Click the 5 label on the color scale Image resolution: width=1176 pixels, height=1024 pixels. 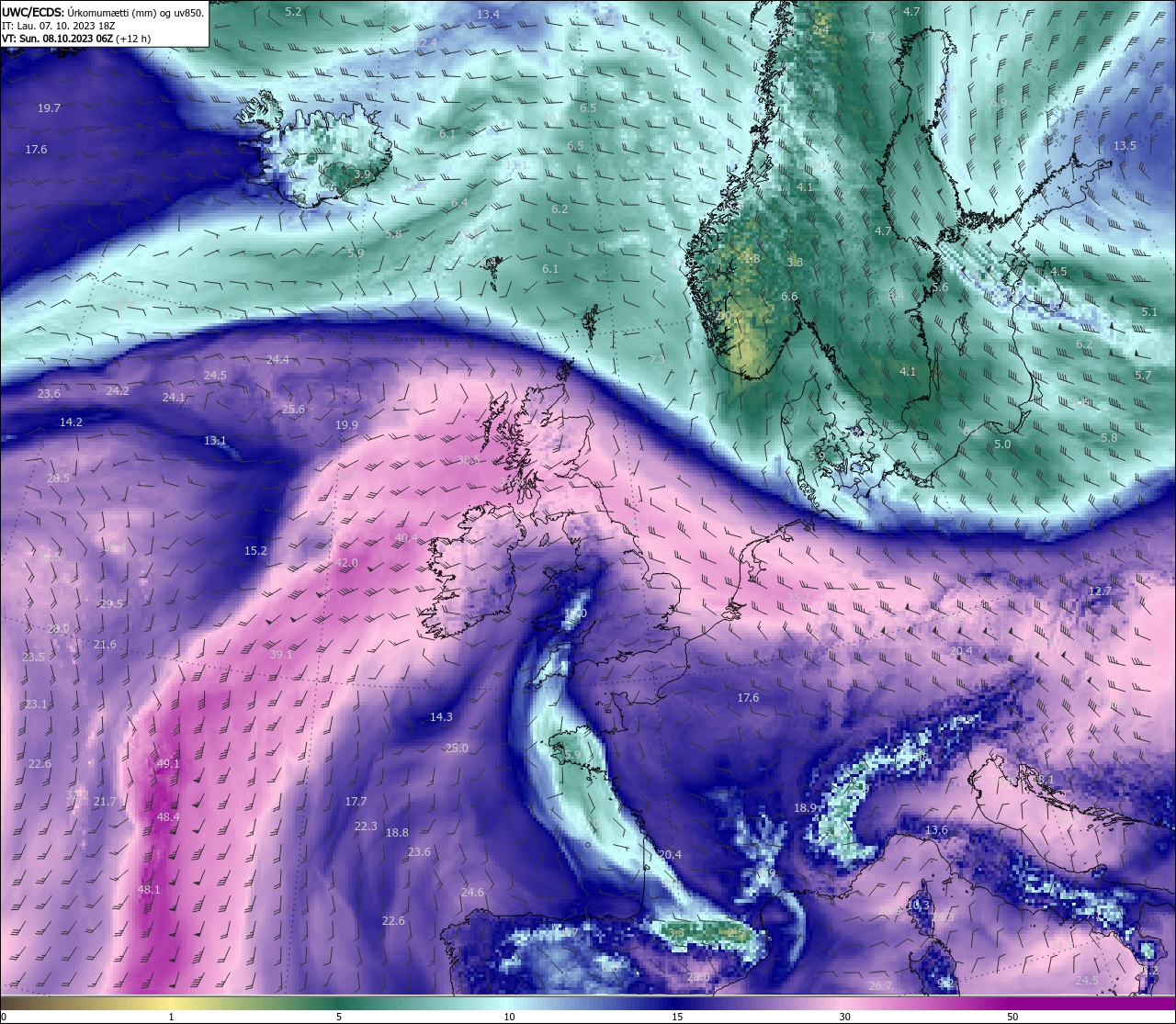click(339, 1017)
